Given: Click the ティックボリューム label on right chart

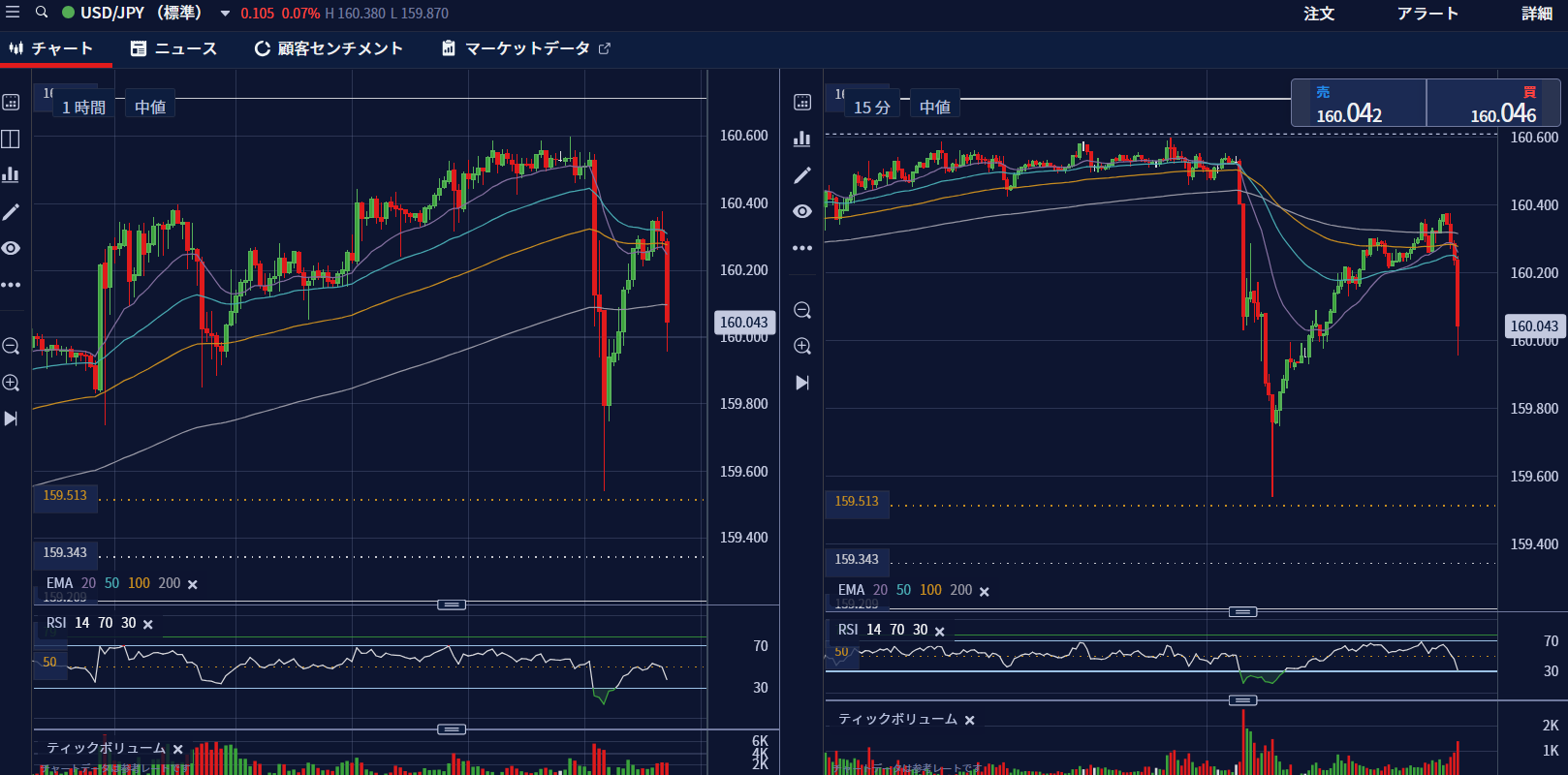Looking at the screenshot, I should [897, 719].
